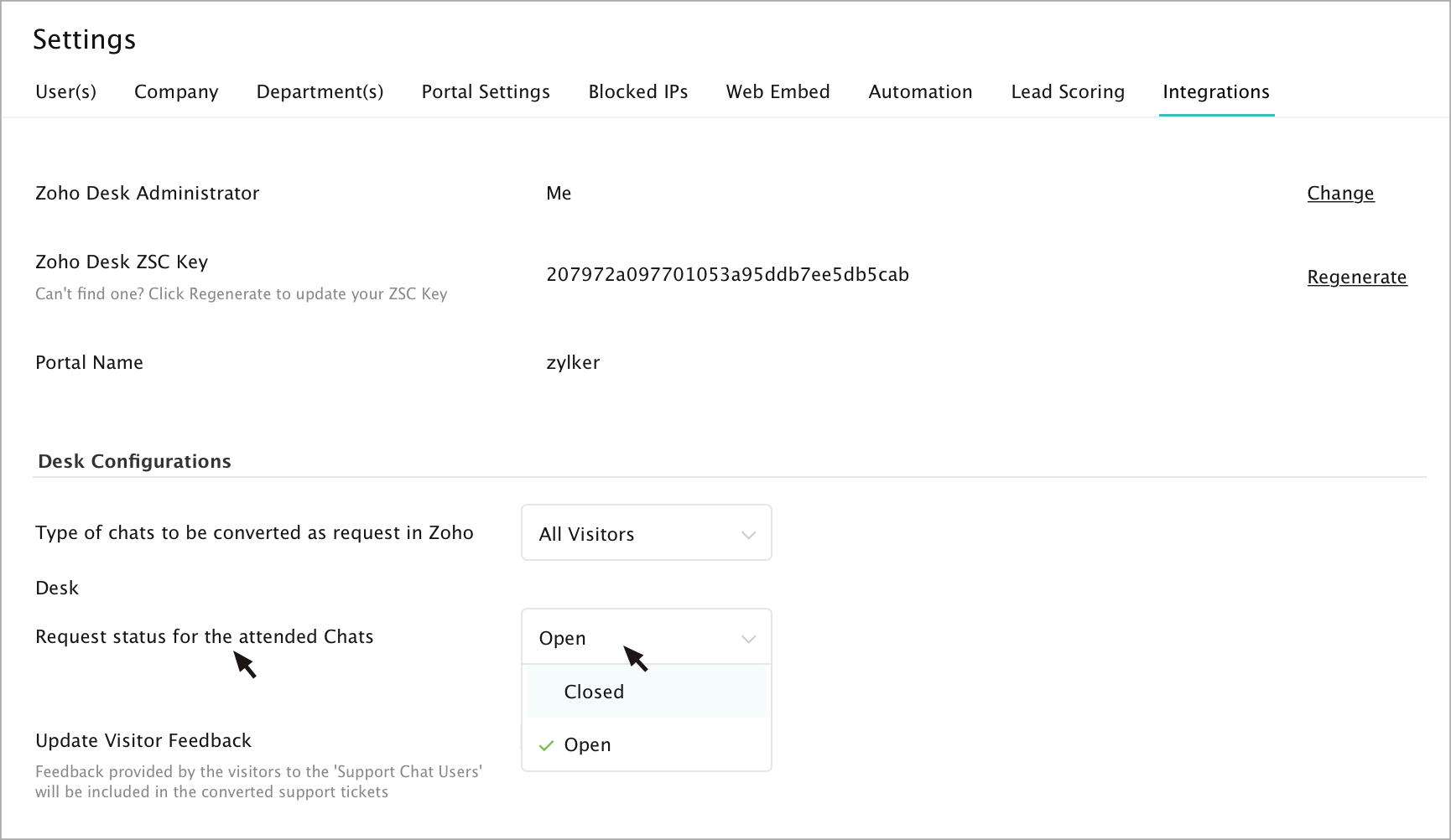
Task: Select the Blocked IPs tab
Action: click(637, 92)
